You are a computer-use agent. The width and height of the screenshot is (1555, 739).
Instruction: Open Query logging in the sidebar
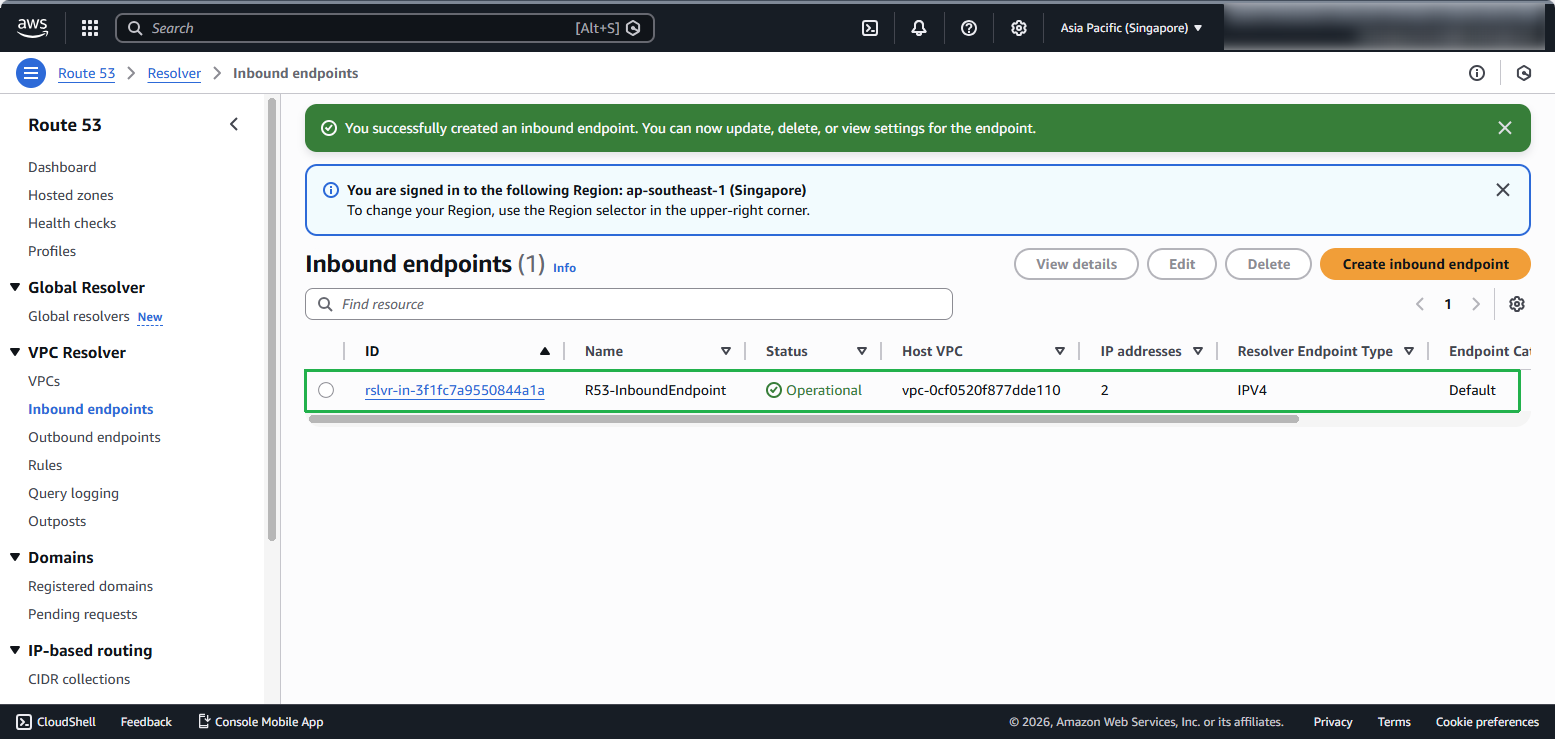pos(73,493)
